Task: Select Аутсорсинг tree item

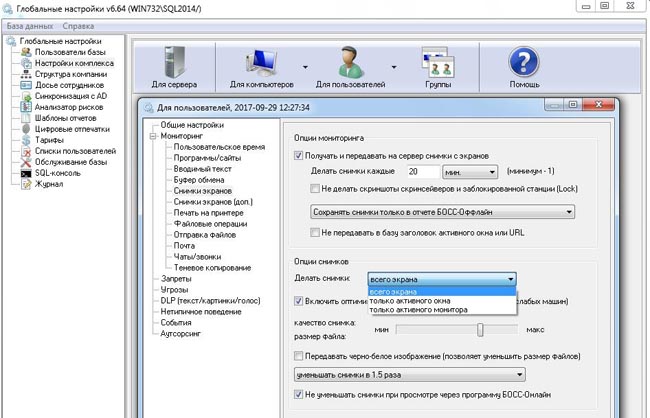Action: pyautogui.click(x=180, y=333)
